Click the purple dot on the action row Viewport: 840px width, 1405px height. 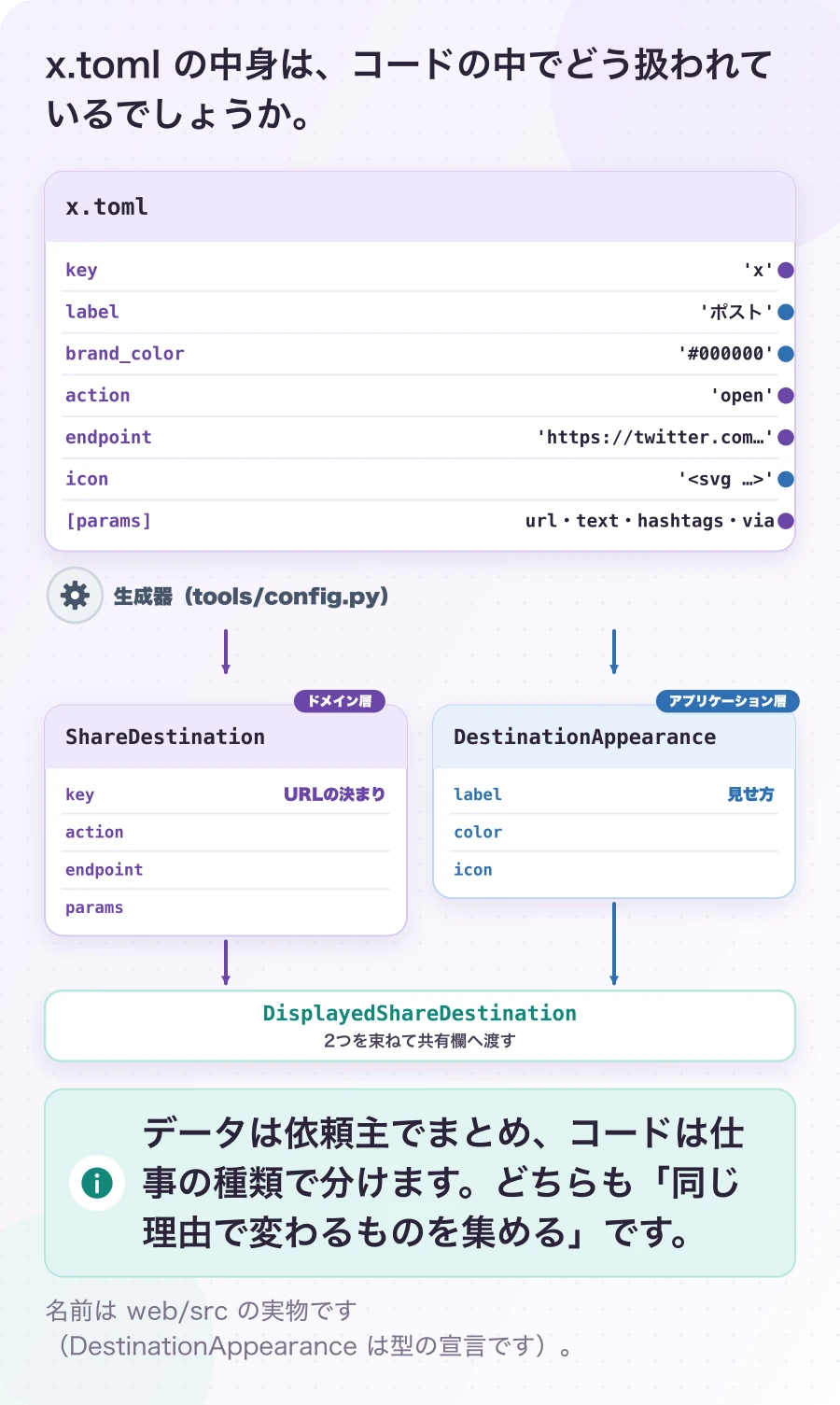pos(786,396)
